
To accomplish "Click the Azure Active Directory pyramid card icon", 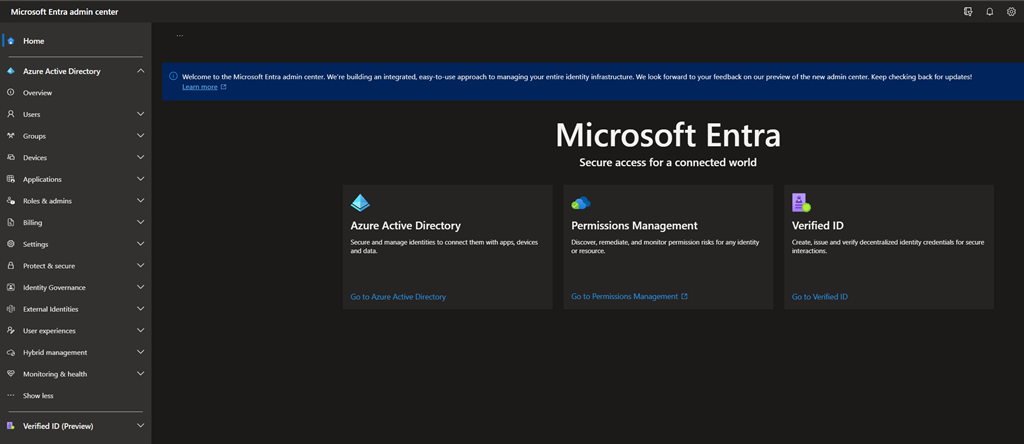I will [x=360, y=203].
